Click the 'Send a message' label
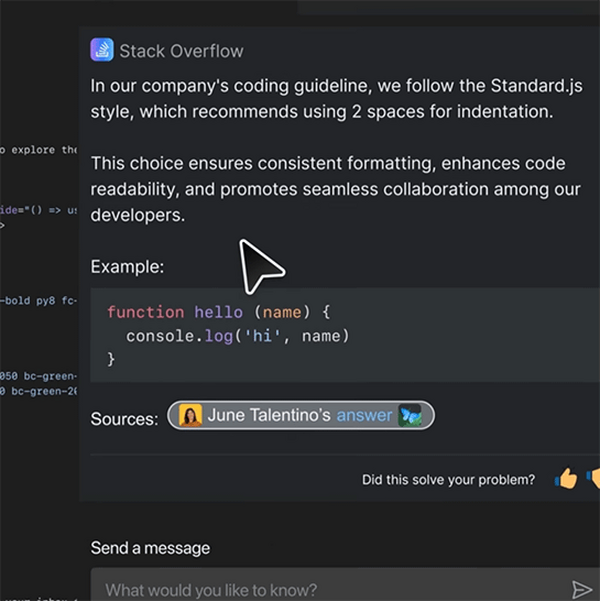Screen dimensions: 600x601 [x=150, y=547]
